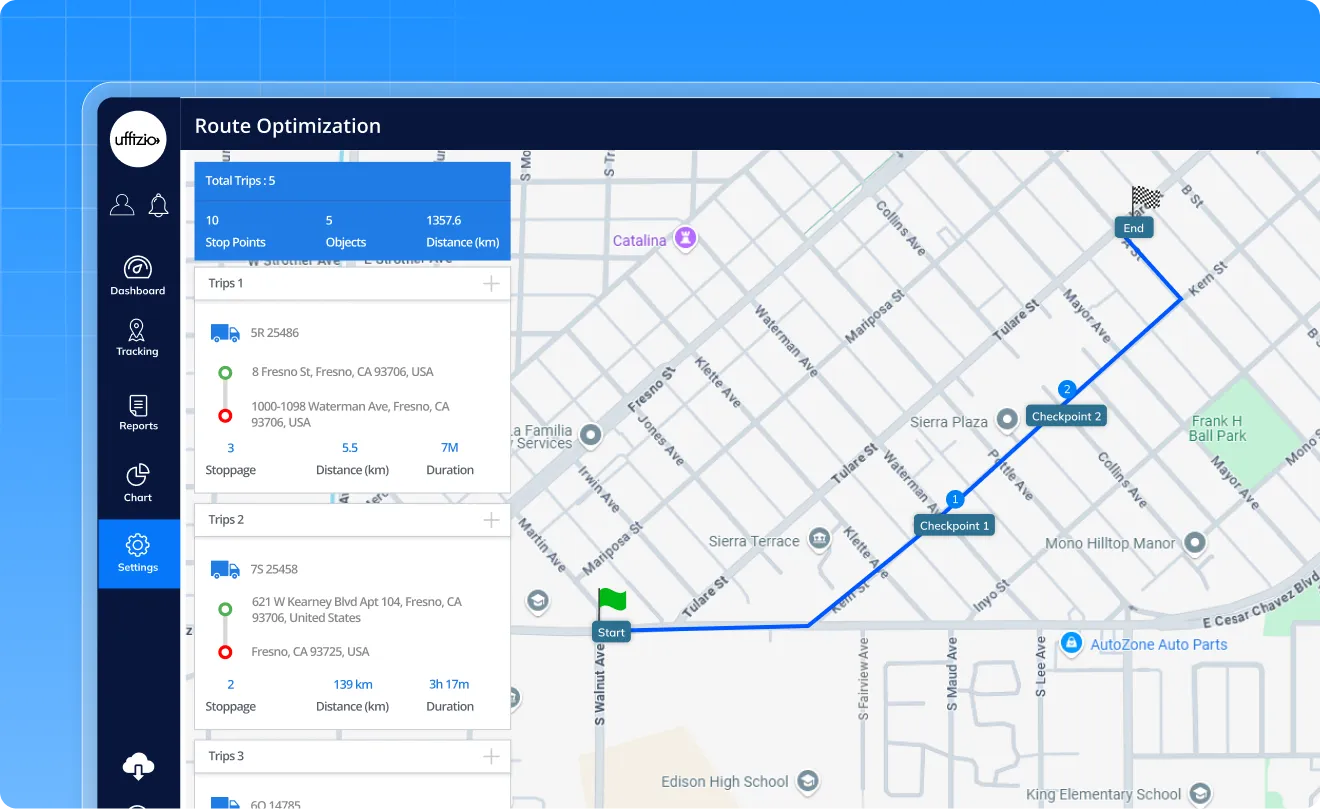Open the user profile icon
Image resolution: width=1320 pixels, height=809 pixels.
pyautogui.click(x=121, y=204)
